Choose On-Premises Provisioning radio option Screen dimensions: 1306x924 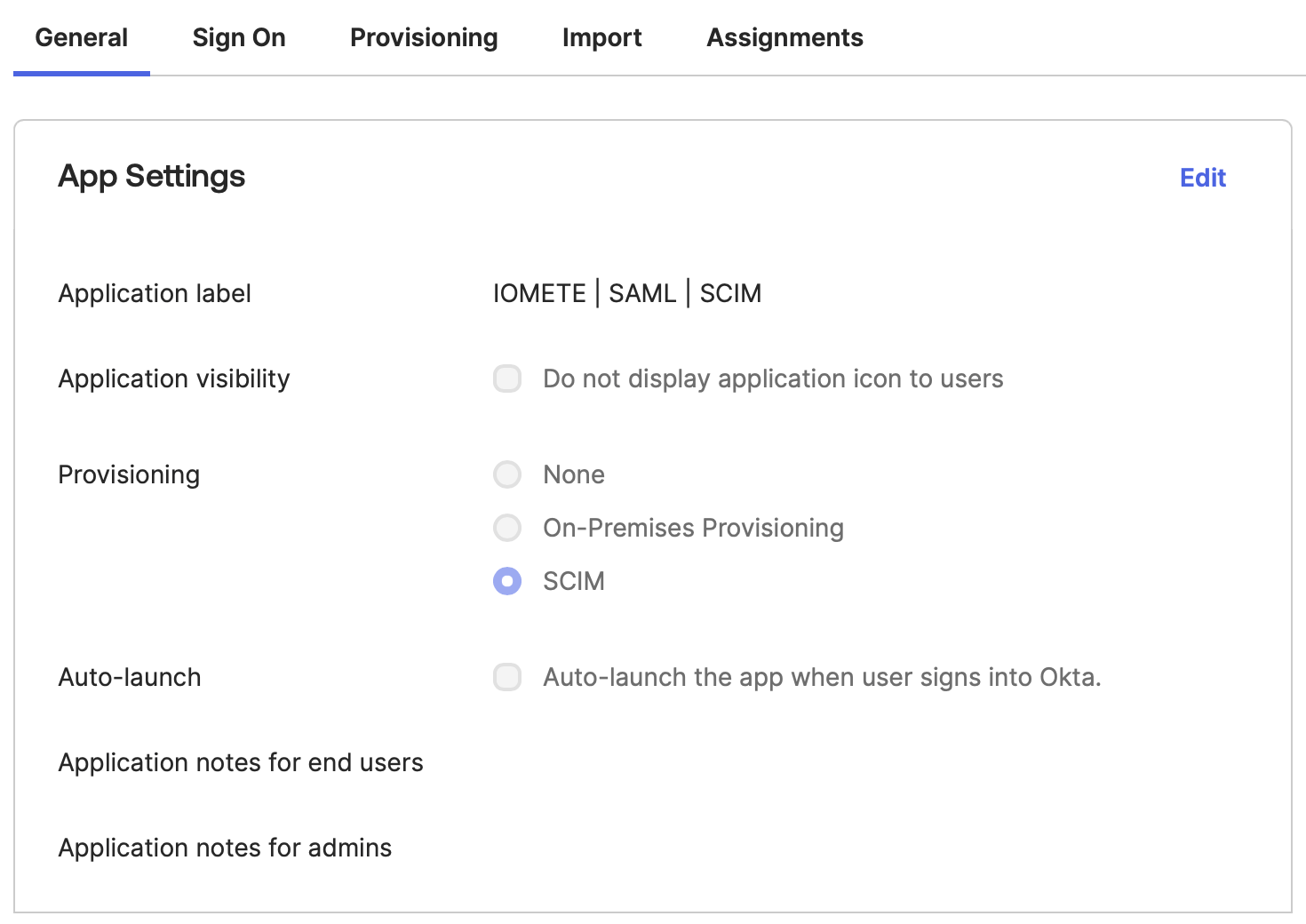[507, 528]
